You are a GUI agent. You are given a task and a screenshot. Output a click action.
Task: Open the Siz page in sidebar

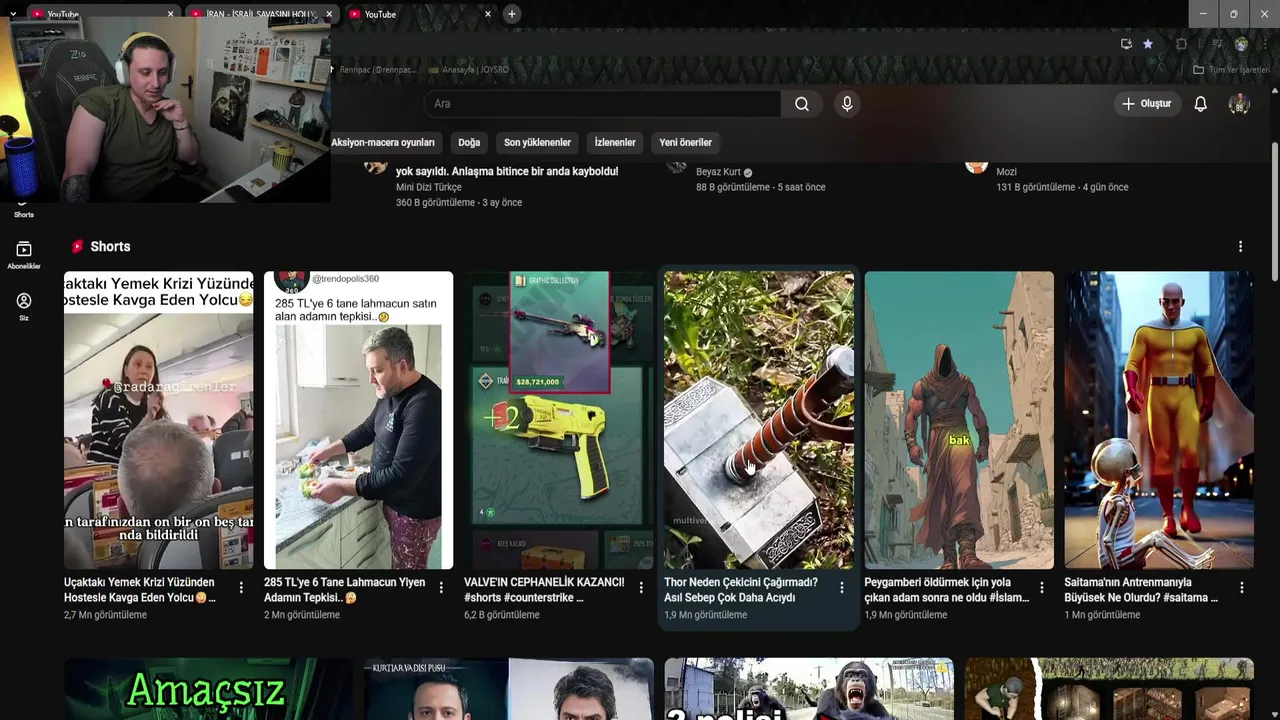(24, 307)
